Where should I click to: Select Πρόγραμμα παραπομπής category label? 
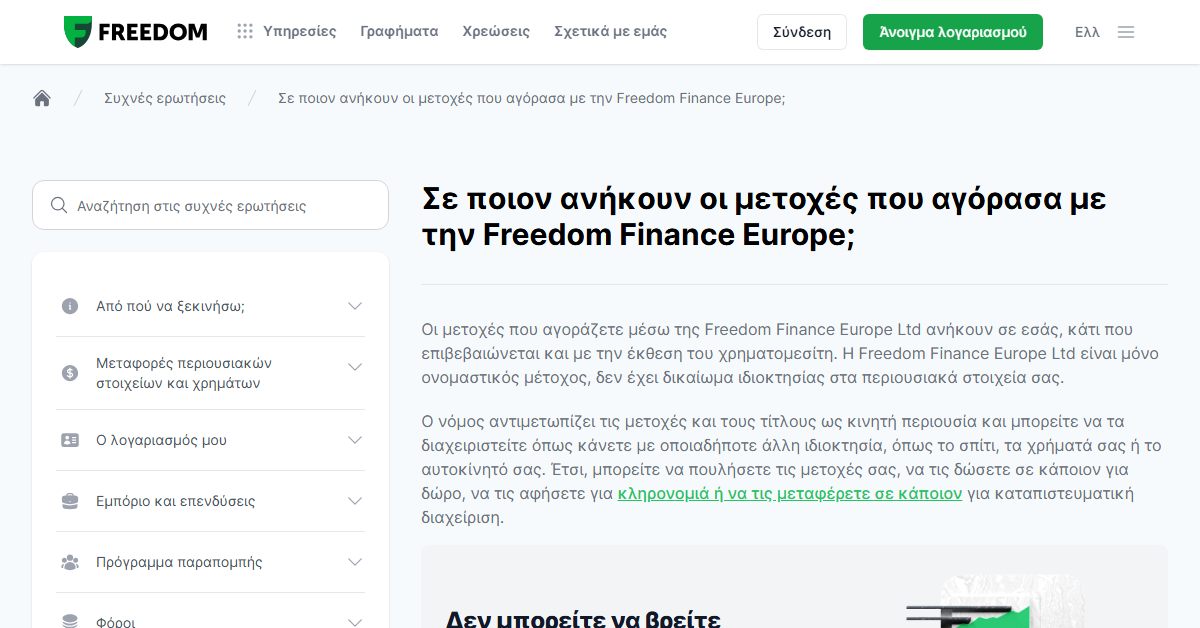coord(179,562)
